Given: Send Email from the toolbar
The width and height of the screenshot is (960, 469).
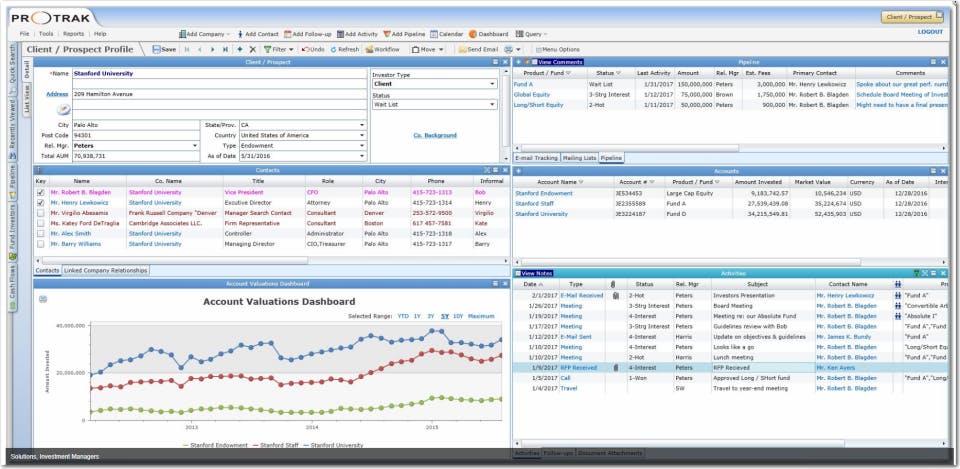Looking at the screenshot, I should (478, 50).
